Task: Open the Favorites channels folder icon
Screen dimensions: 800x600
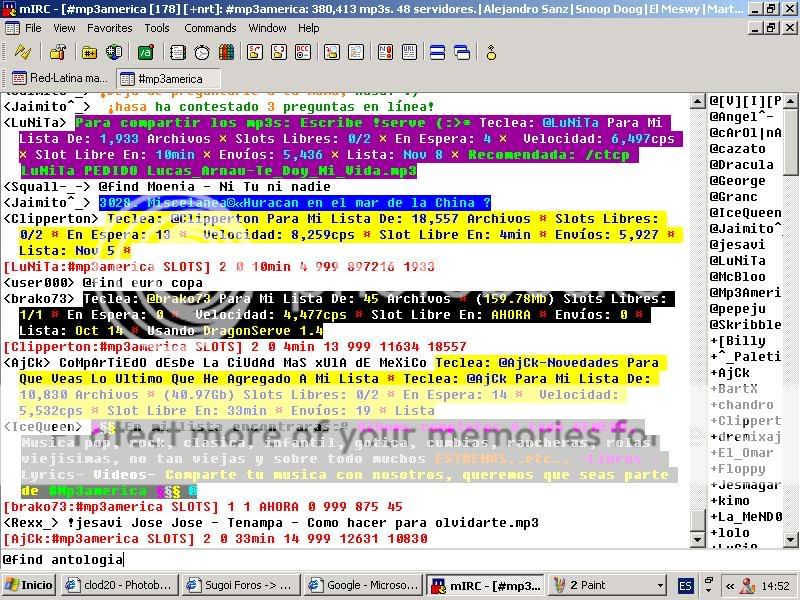Action: [x=89, y=52]
